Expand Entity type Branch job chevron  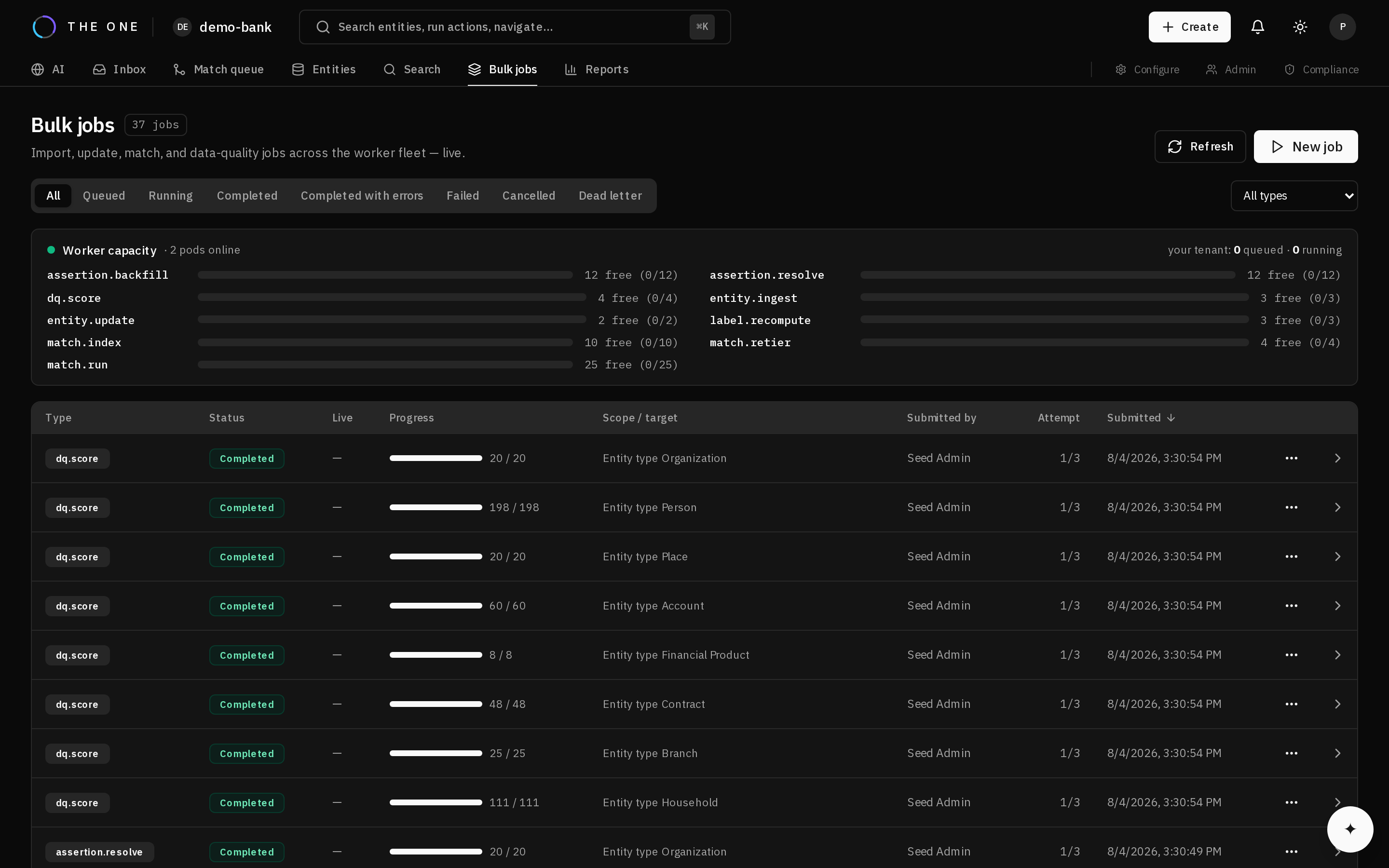coord(1337,753)
